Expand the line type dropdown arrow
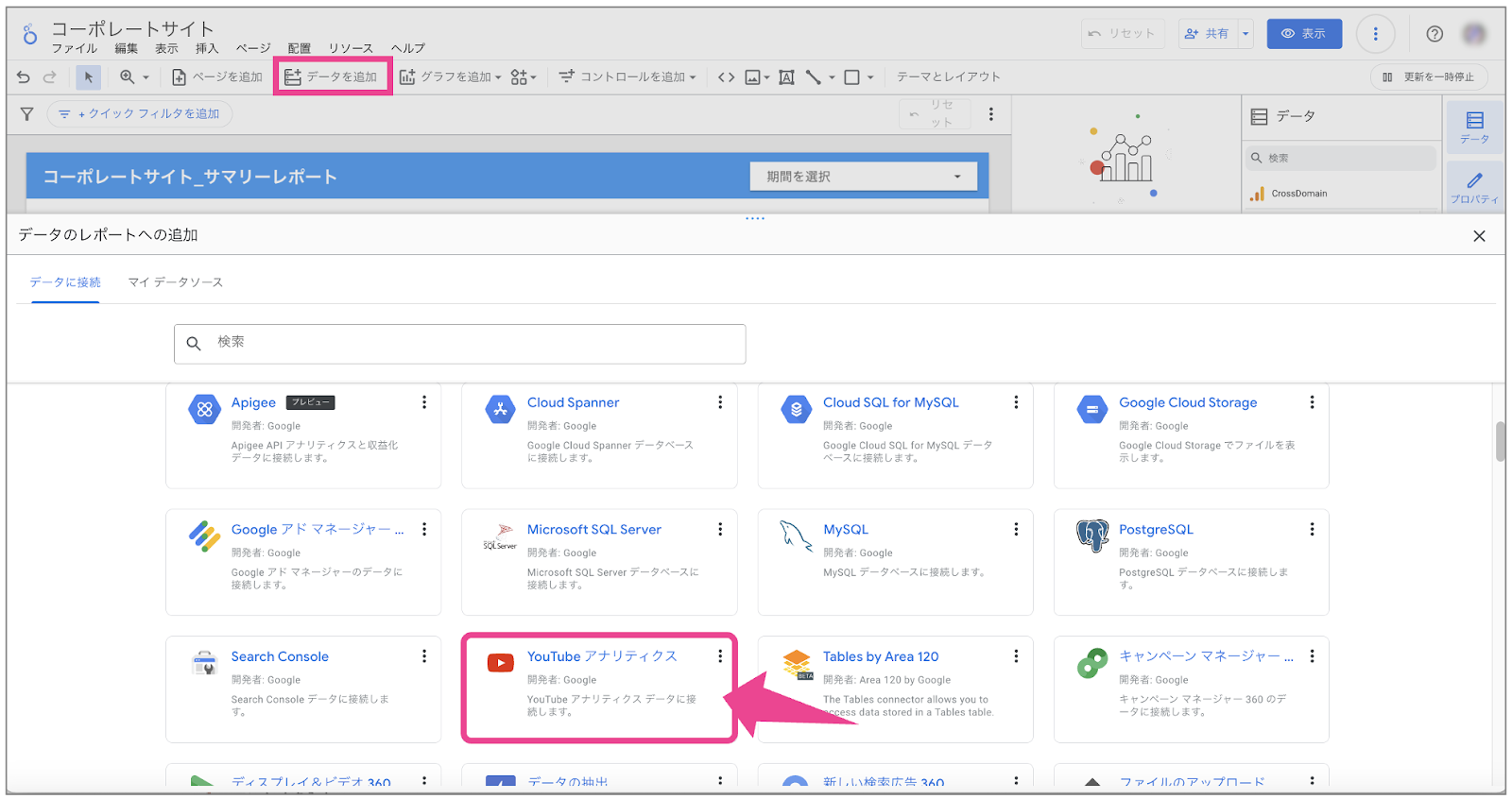The width and height of the screenshot is (1512, 799). point(832,77)
